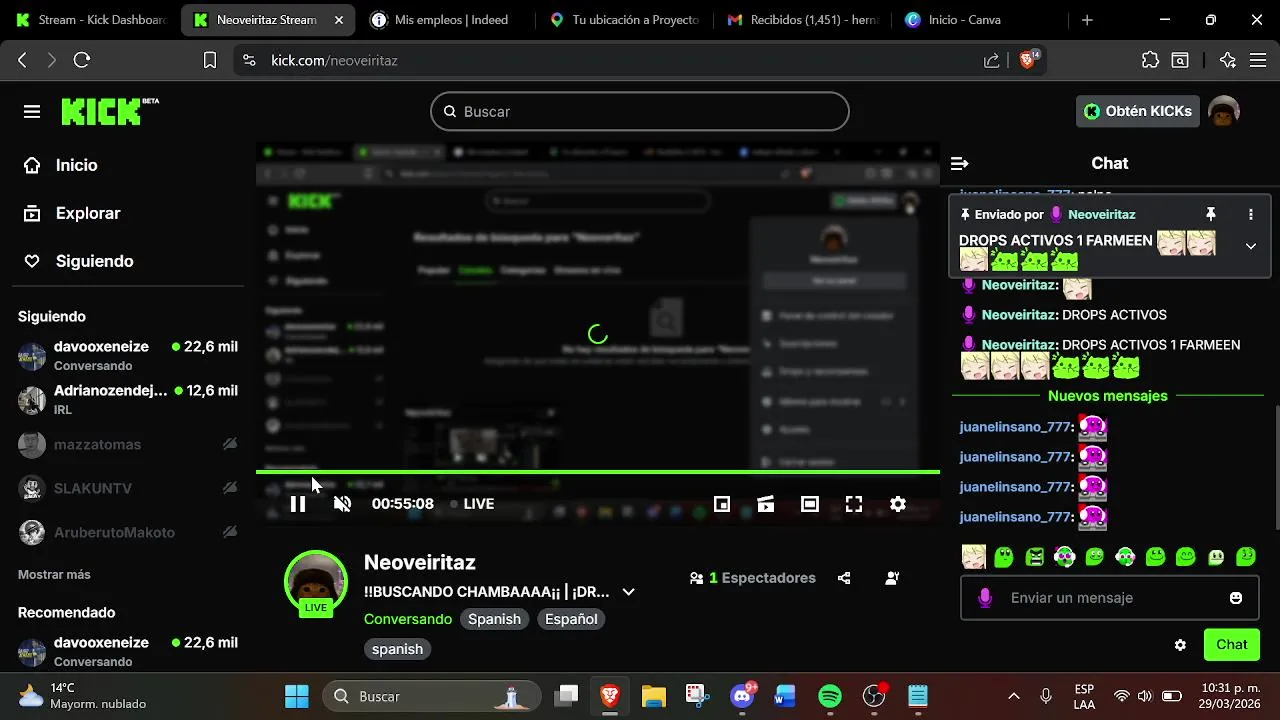Screen dimensions: 1280x720
Task: Collapse the chat panel icon
Action: pos(960,163)
